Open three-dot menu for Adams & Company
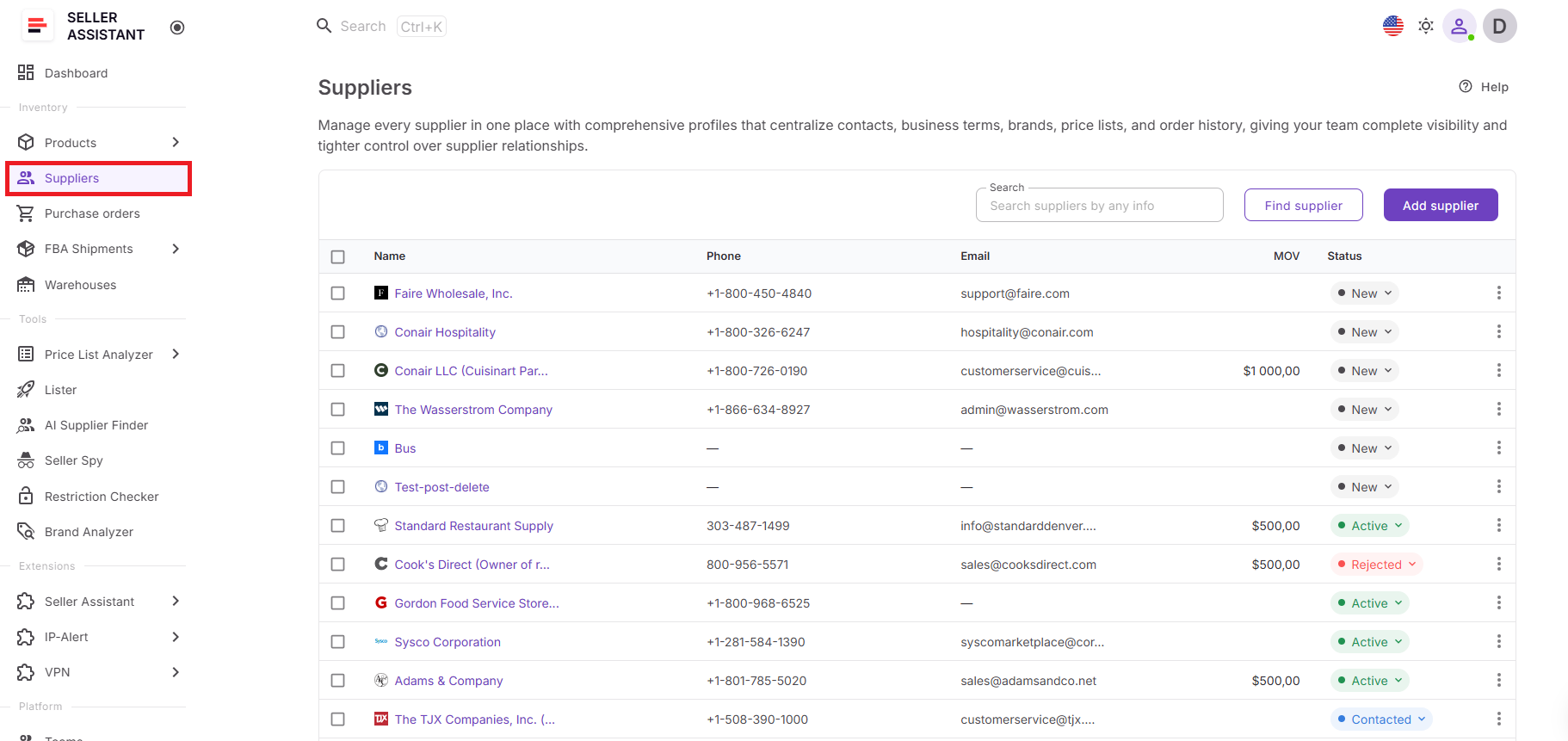 pyautogui.click(x=1499, y=680)
